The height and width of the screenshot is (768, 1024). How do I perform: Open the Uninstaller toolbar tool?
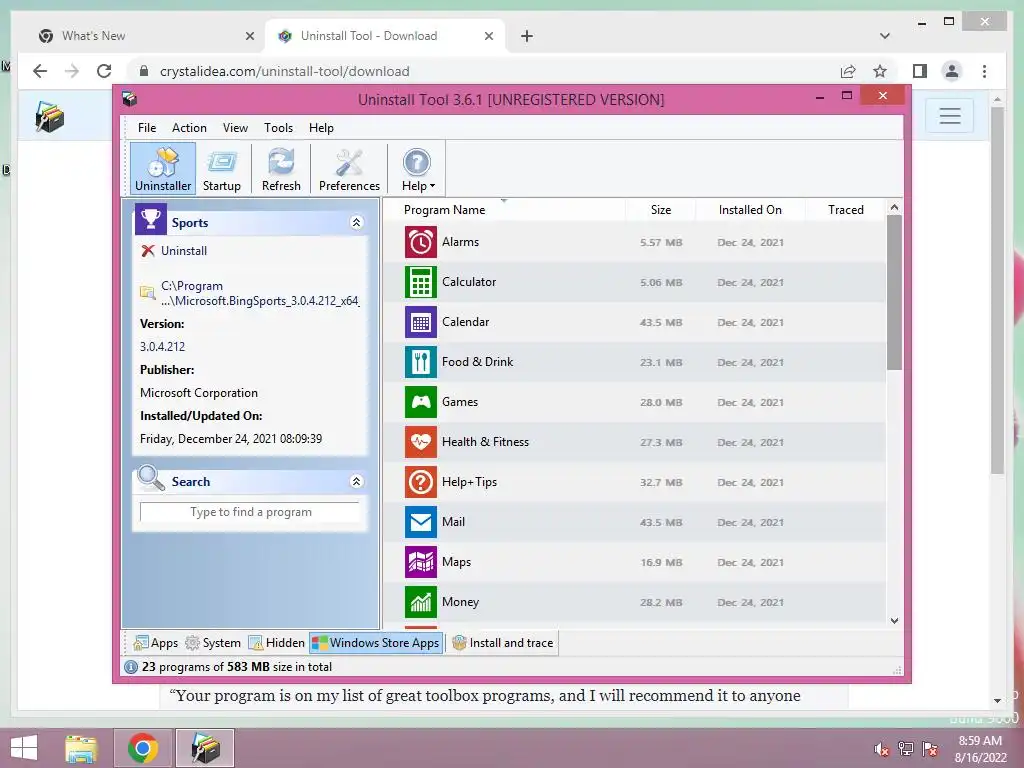tap(163, 168)
